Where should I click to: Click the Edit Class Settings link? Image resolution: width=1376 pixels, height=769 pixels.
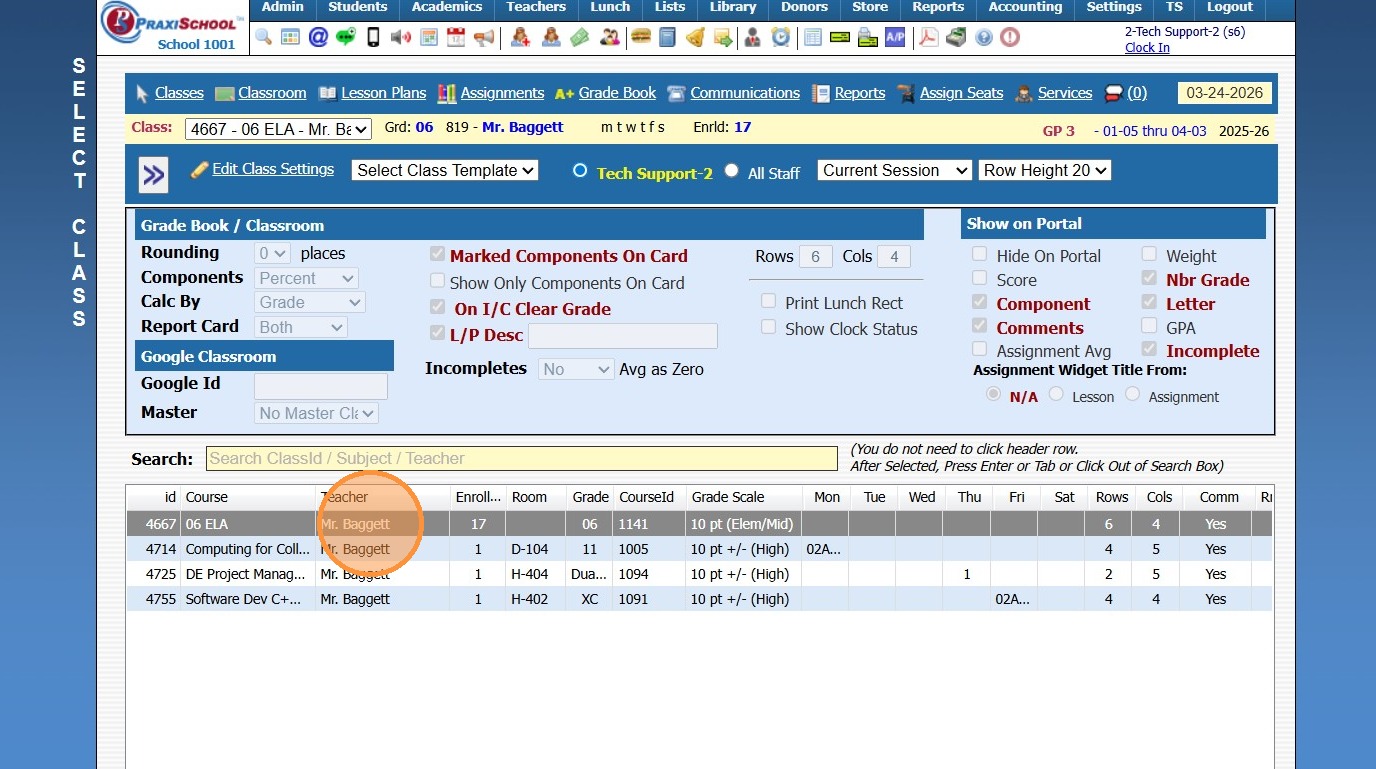click(272, 170)
